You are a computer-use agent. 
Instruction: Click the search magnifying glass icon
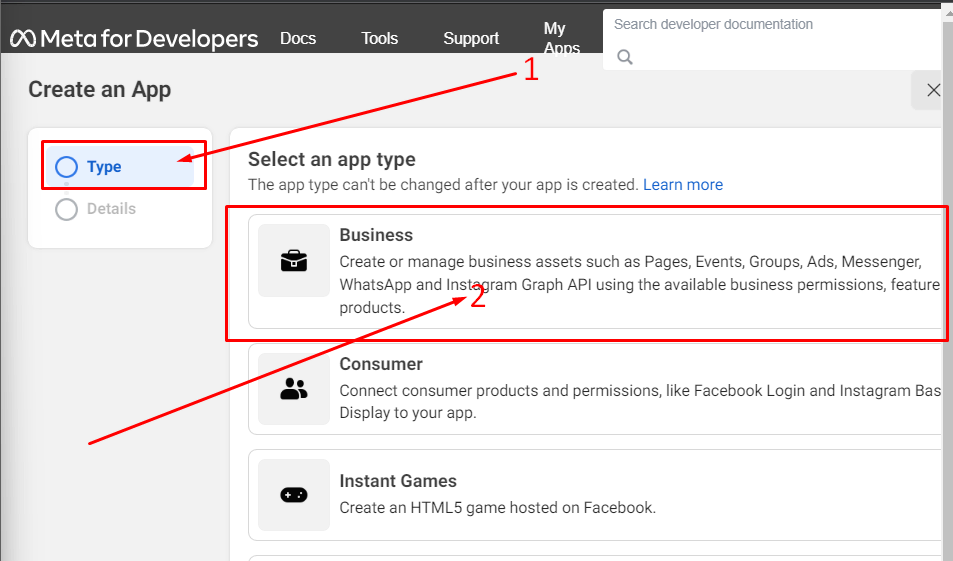tap(625, 57)
